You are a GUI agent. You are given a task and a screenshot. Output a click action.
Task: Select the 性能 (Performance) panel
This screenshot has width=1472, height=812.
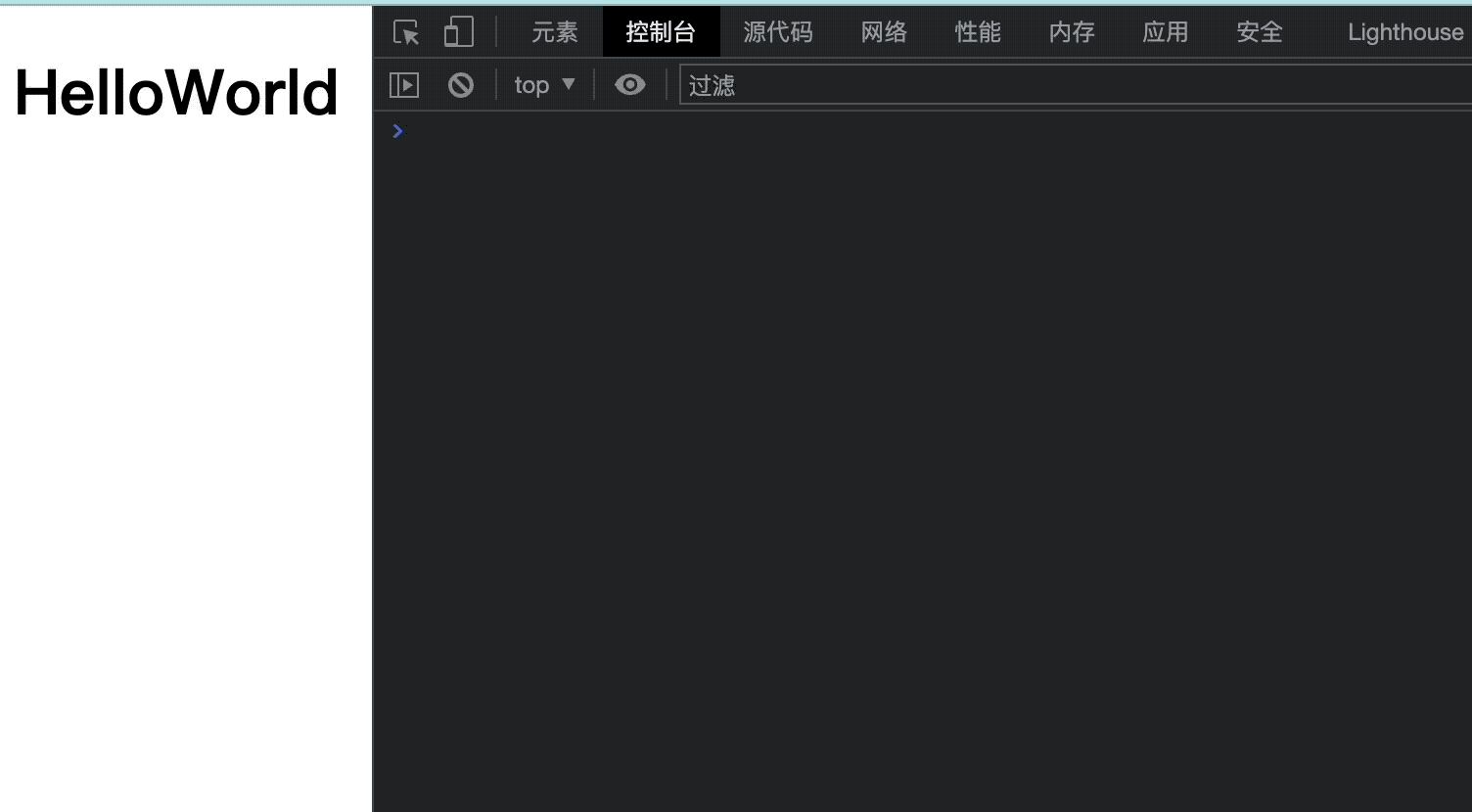(978, 31)
